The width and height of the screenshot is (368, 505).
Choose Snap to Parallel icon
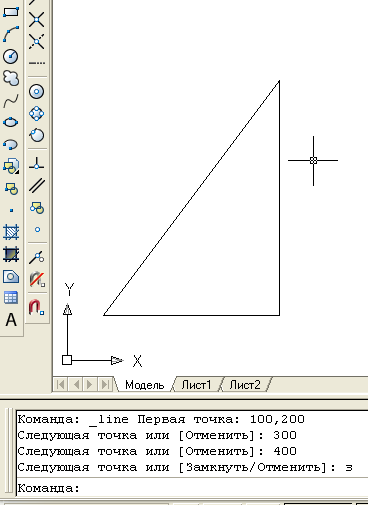click(x=37, y=186)
